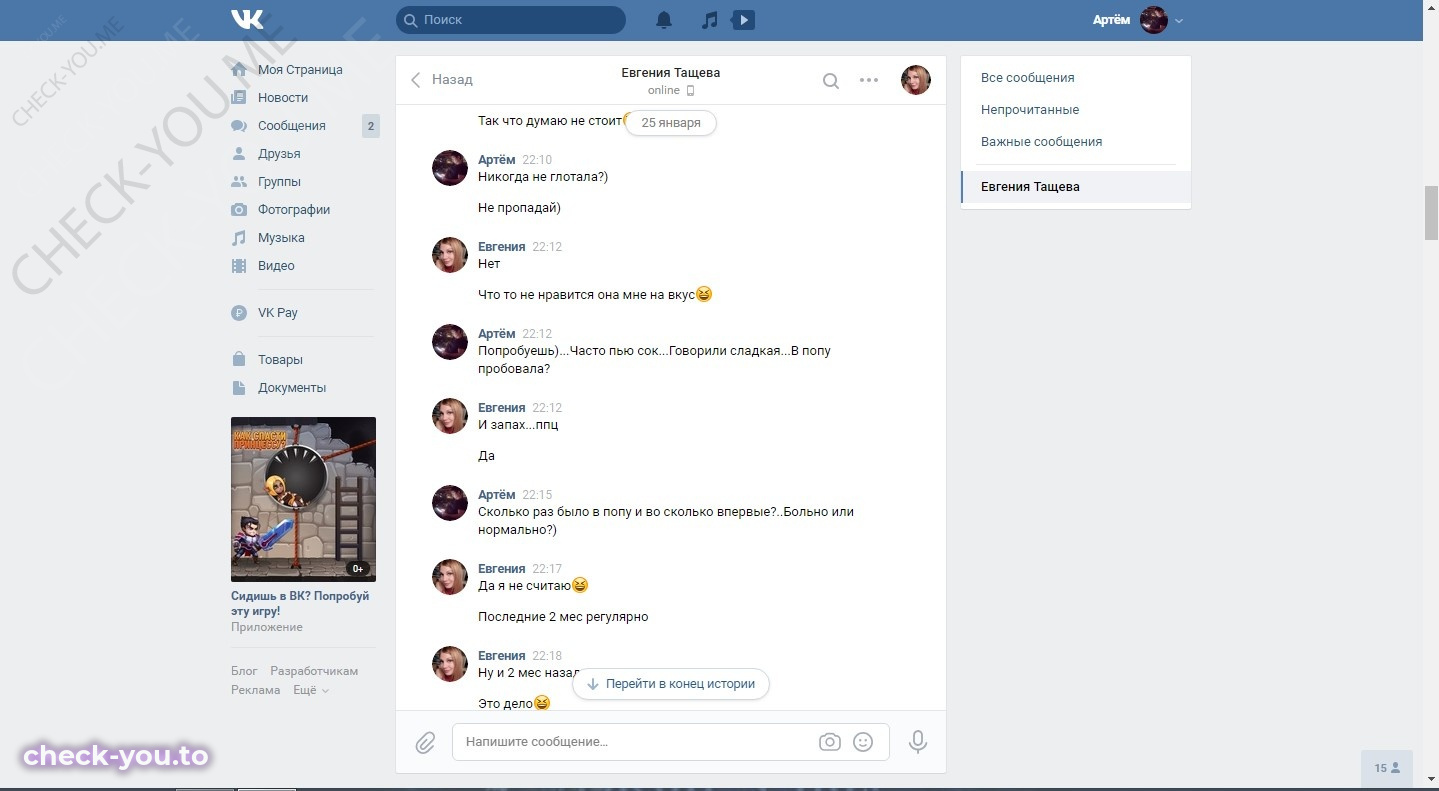This screenshot has height=791, width=1439.
Task: Click the Новости newspaper icon
Action: [x=239, y=98]
